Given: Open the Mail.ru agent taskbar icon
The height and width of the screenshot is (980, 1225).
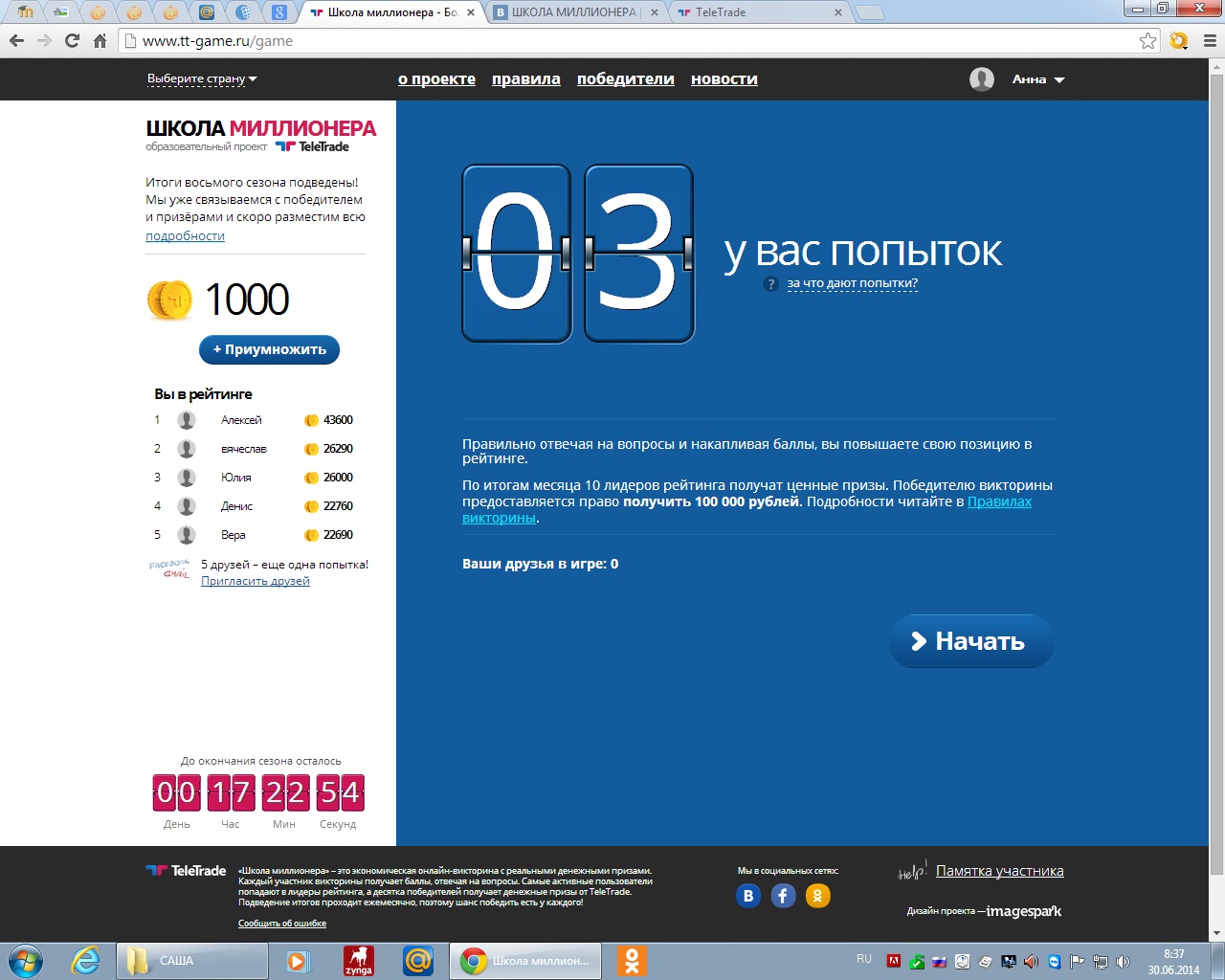Looking at the screenshot, I should click(418, 961).
